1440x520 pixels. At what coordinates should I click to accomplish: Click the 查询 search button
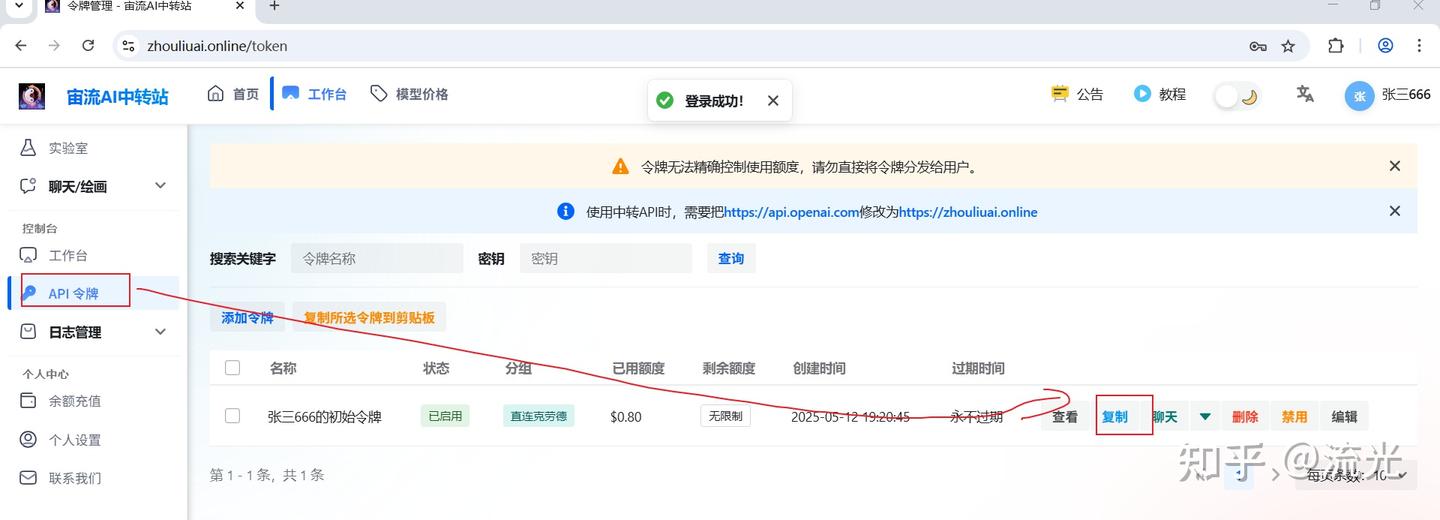731,258
